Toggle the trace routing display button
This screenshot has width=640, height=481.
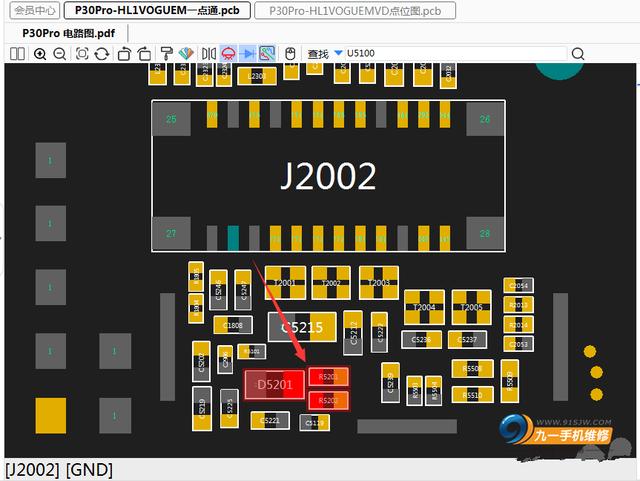[267, 53]
